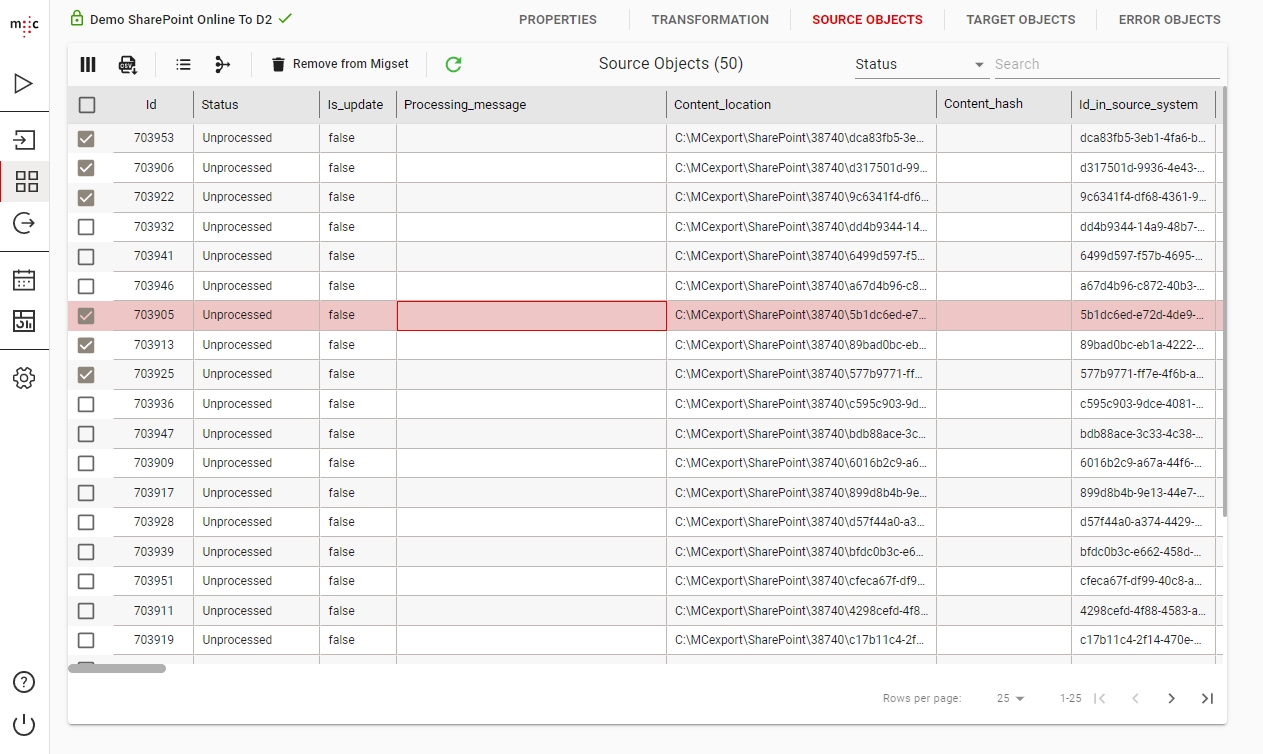Viewport: 1263px width, 754px height.
Task: Export table using the CSV icon
Action: click(128, 65)
